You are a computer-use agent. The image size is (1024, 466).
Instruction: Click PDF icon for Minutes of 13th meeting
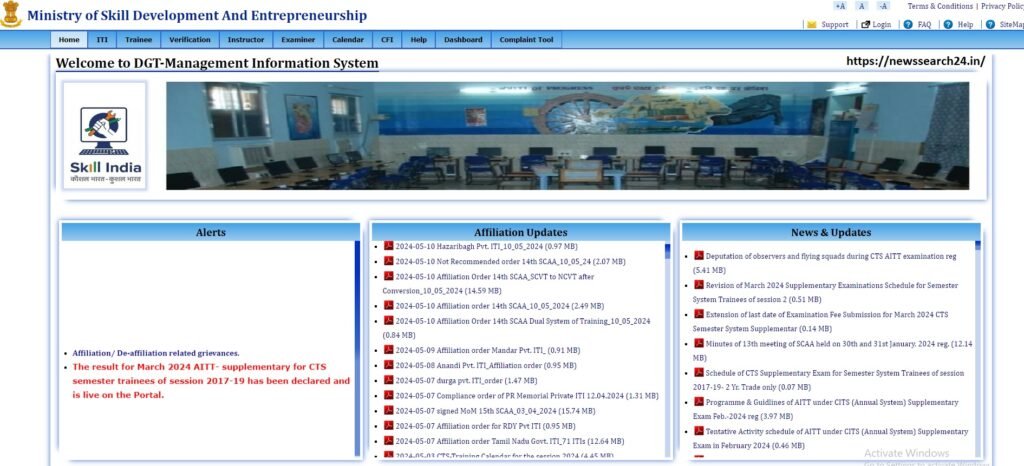click(699, 343)
